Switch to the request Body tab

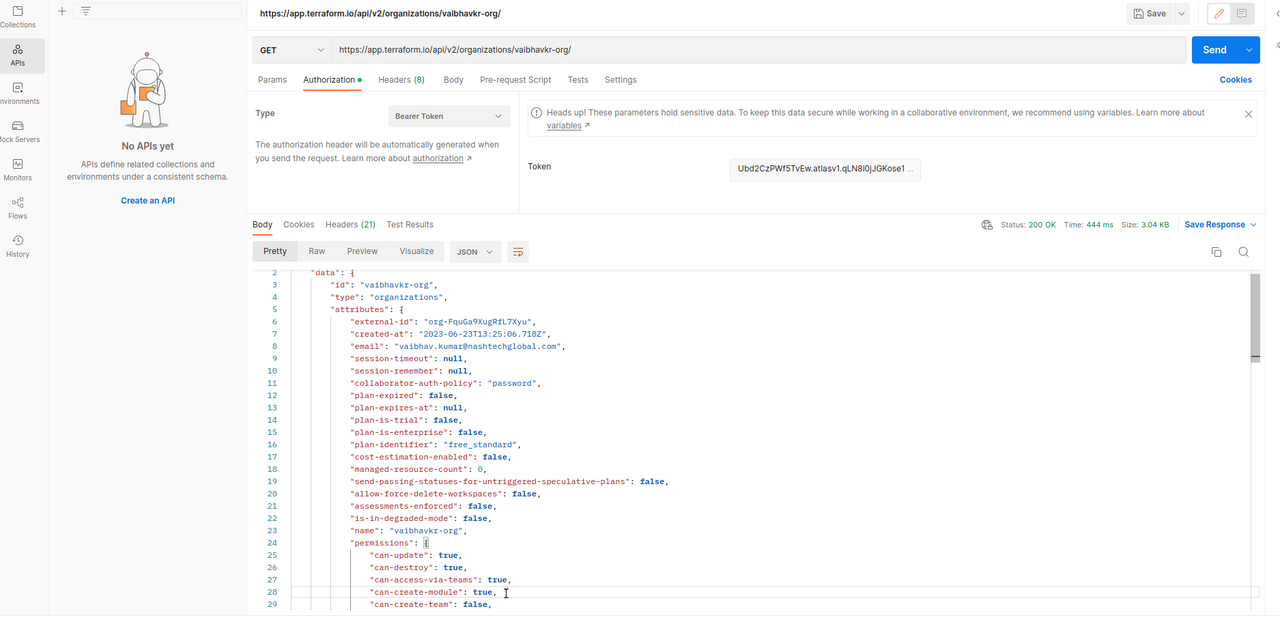point(453,80)
